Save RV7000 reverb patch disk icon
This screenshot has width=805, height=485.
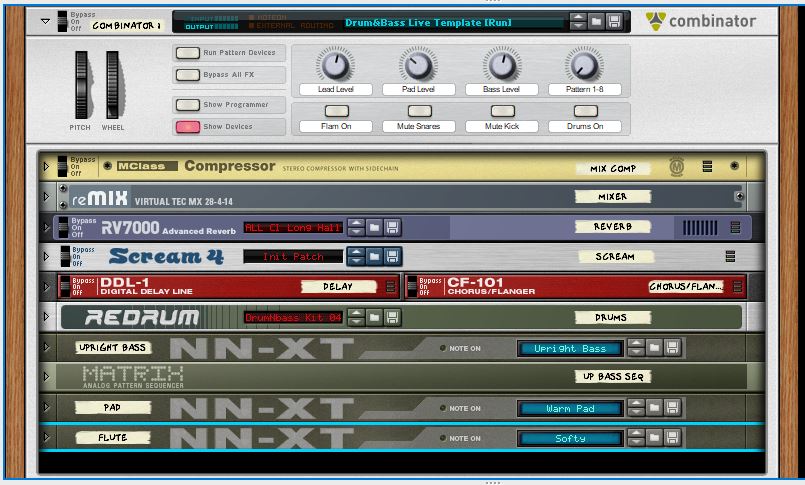[392, 227]
